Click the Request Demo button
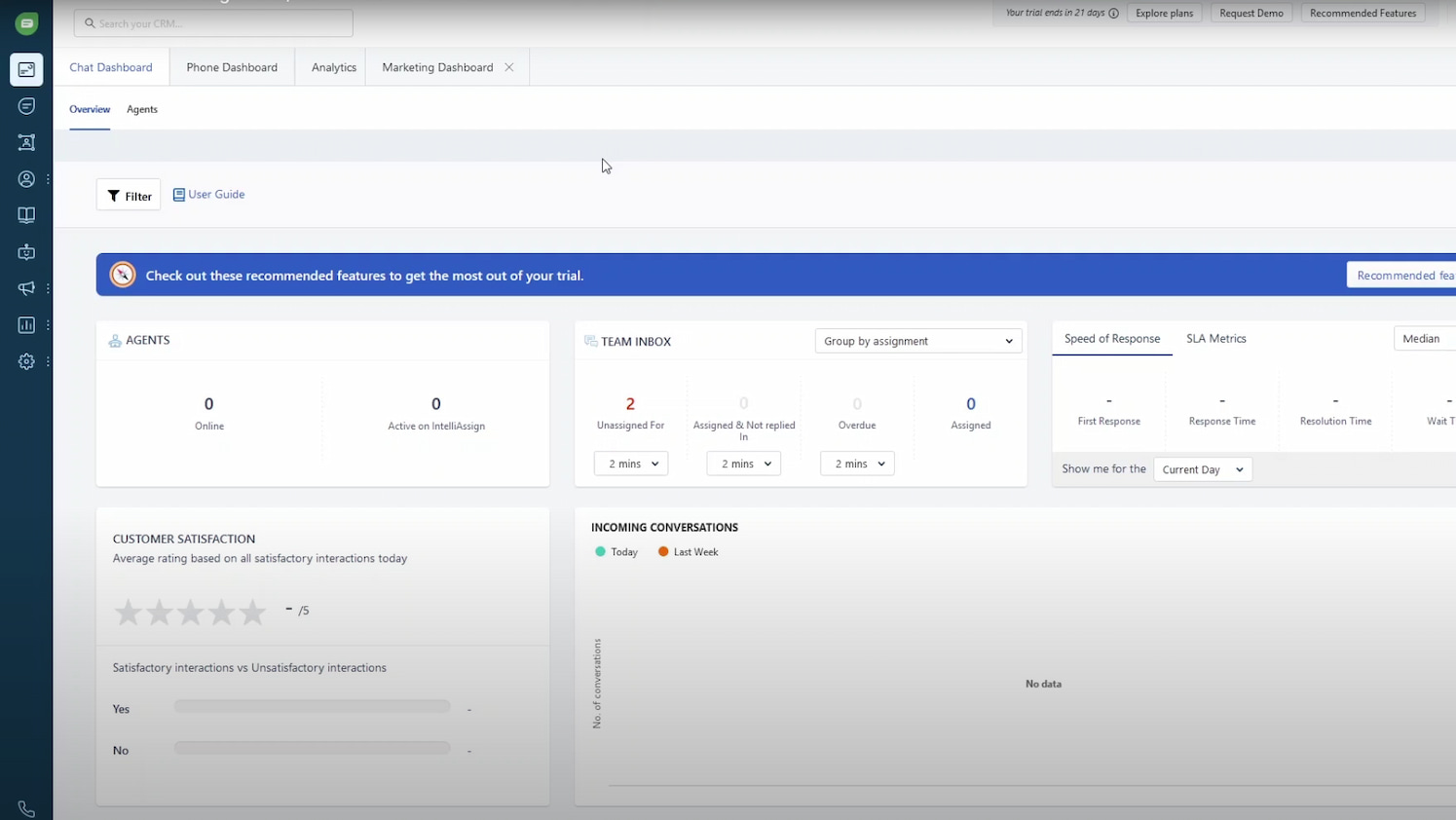This screenshot has width=1456, height=820. tap(1251, 13)
